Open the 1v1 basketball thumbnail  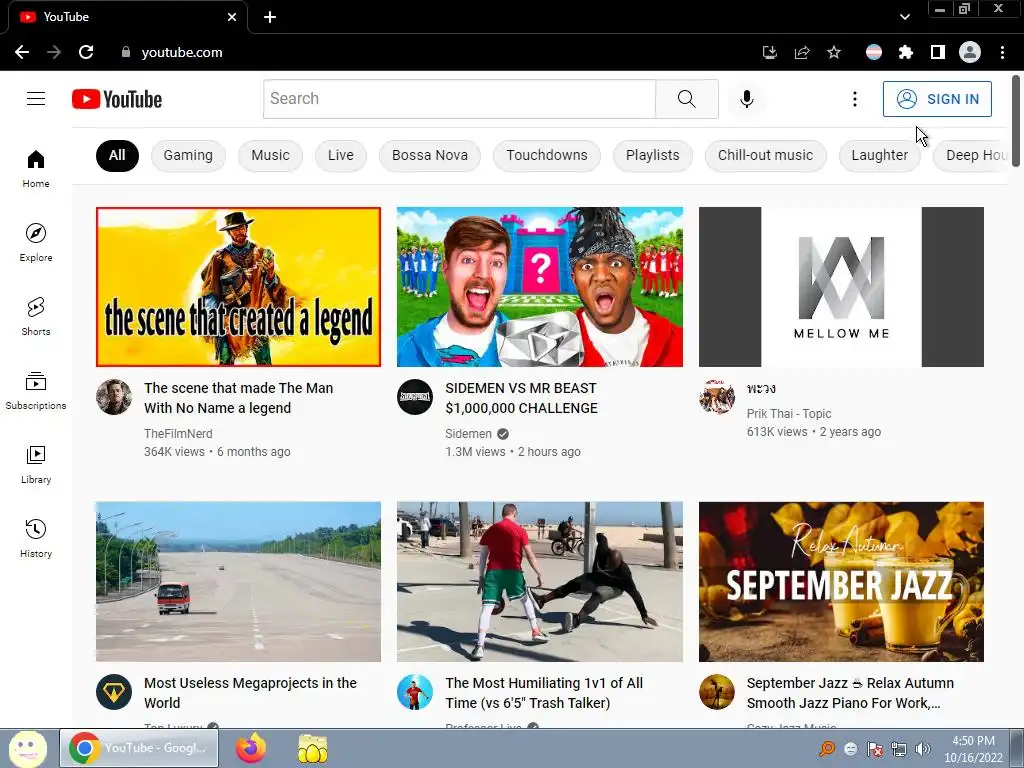point(540,582)
